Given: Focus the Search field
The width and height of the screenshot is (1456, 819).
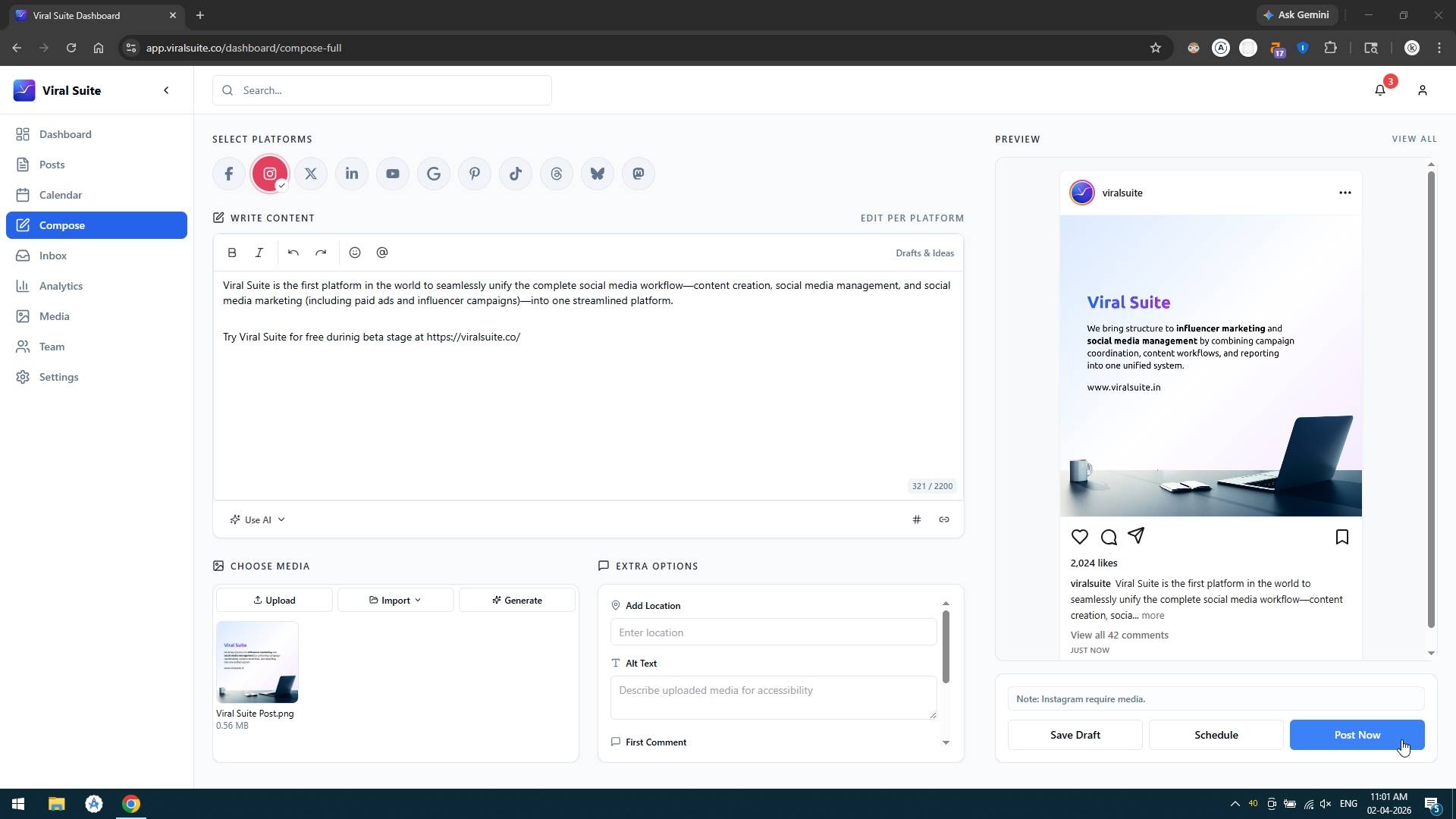Looking at the screenshot, I should (x=382, y=90).
